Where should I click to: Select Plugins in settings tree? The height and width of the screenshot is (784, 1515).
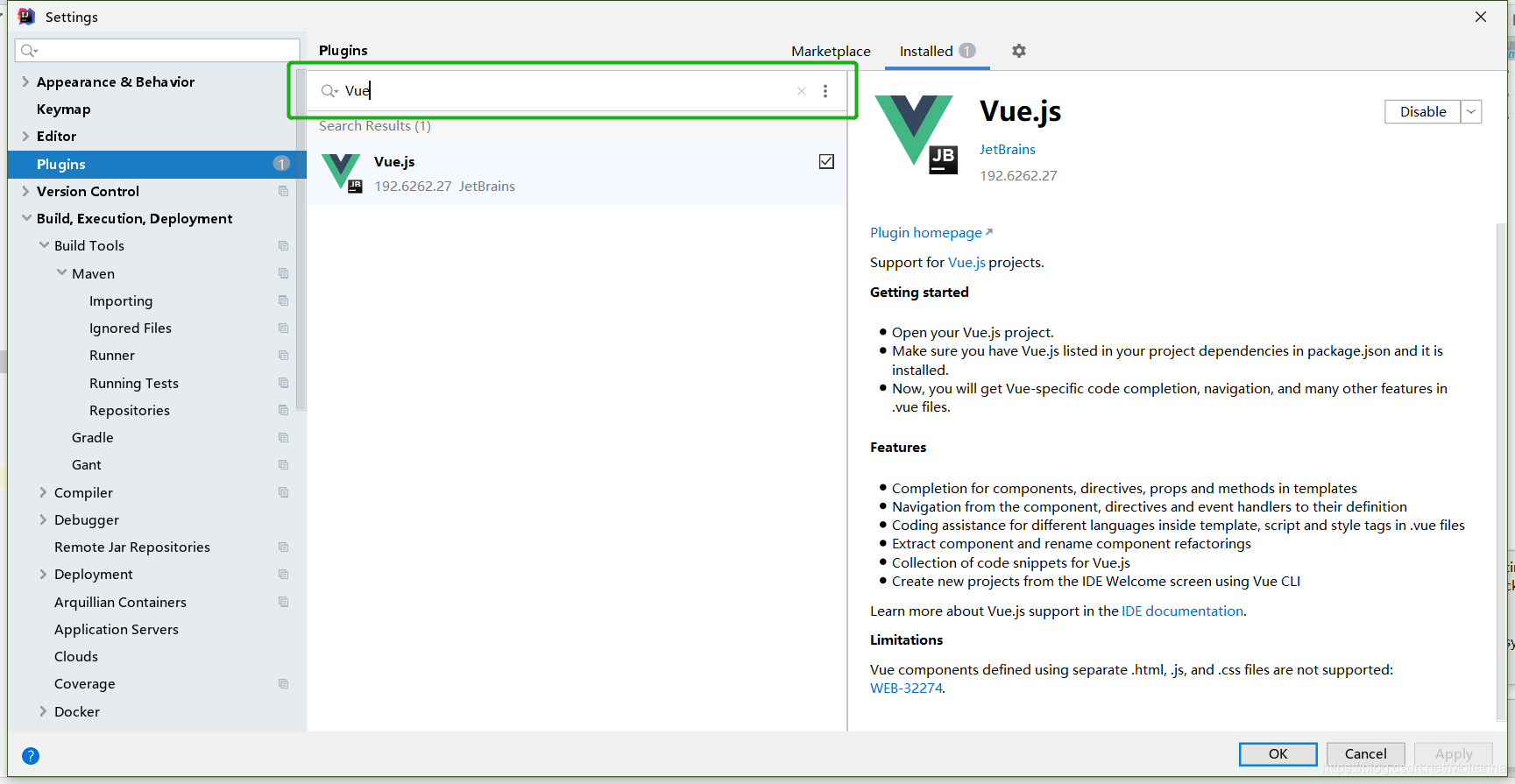pos(157,164)
